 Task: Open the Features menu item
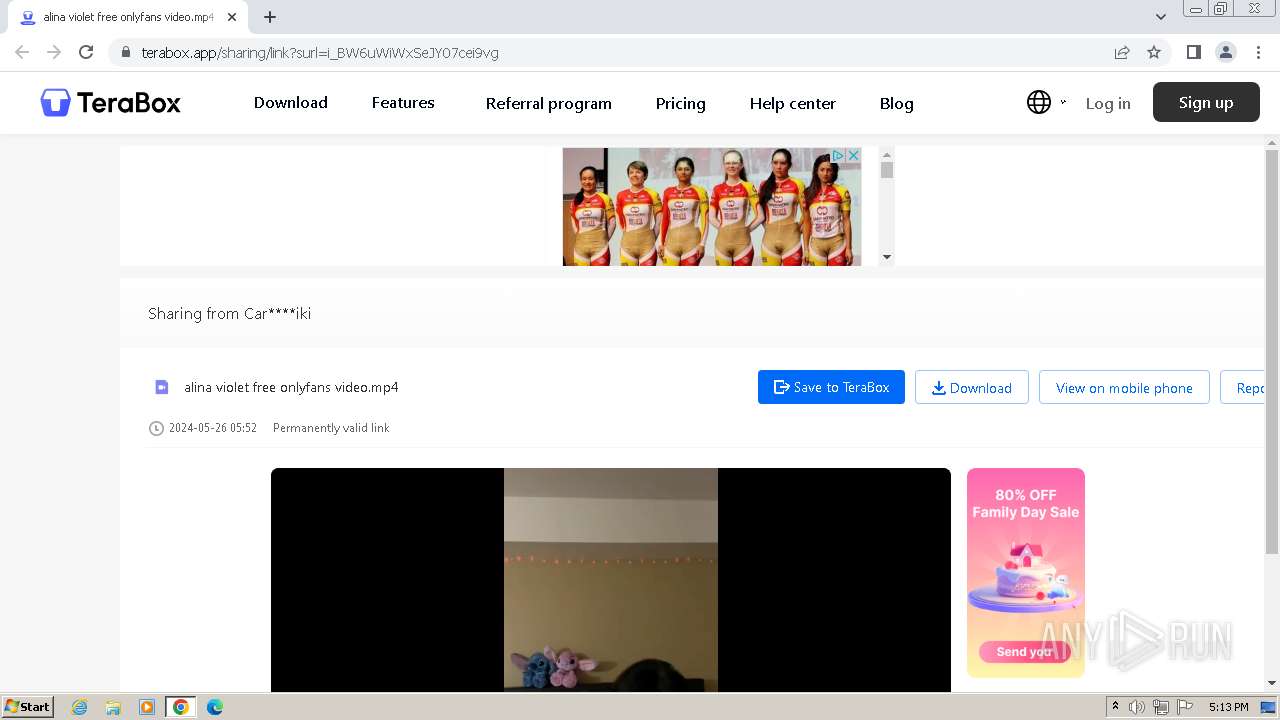403,103
